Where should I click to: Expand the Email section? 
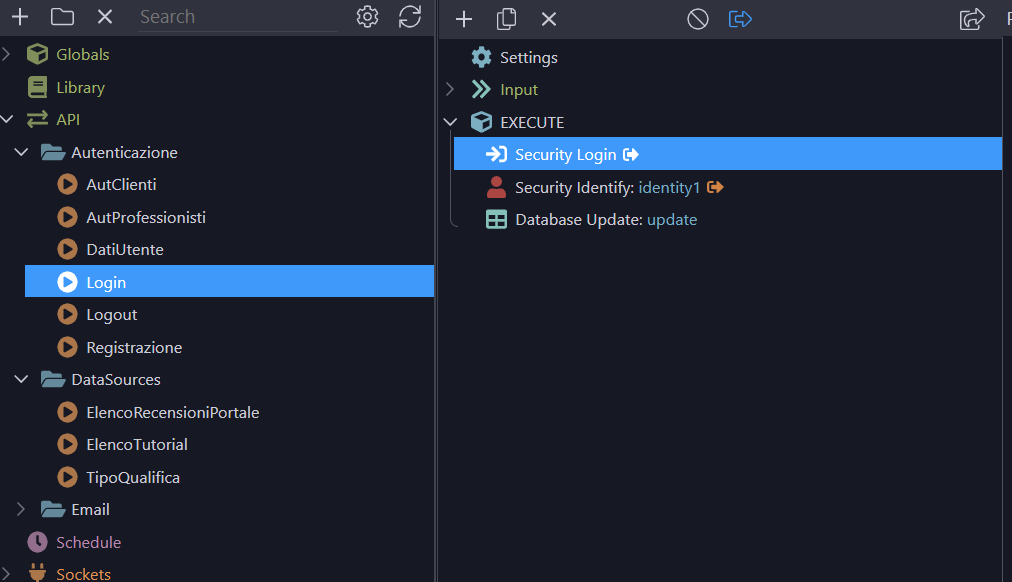click(18, 509)
